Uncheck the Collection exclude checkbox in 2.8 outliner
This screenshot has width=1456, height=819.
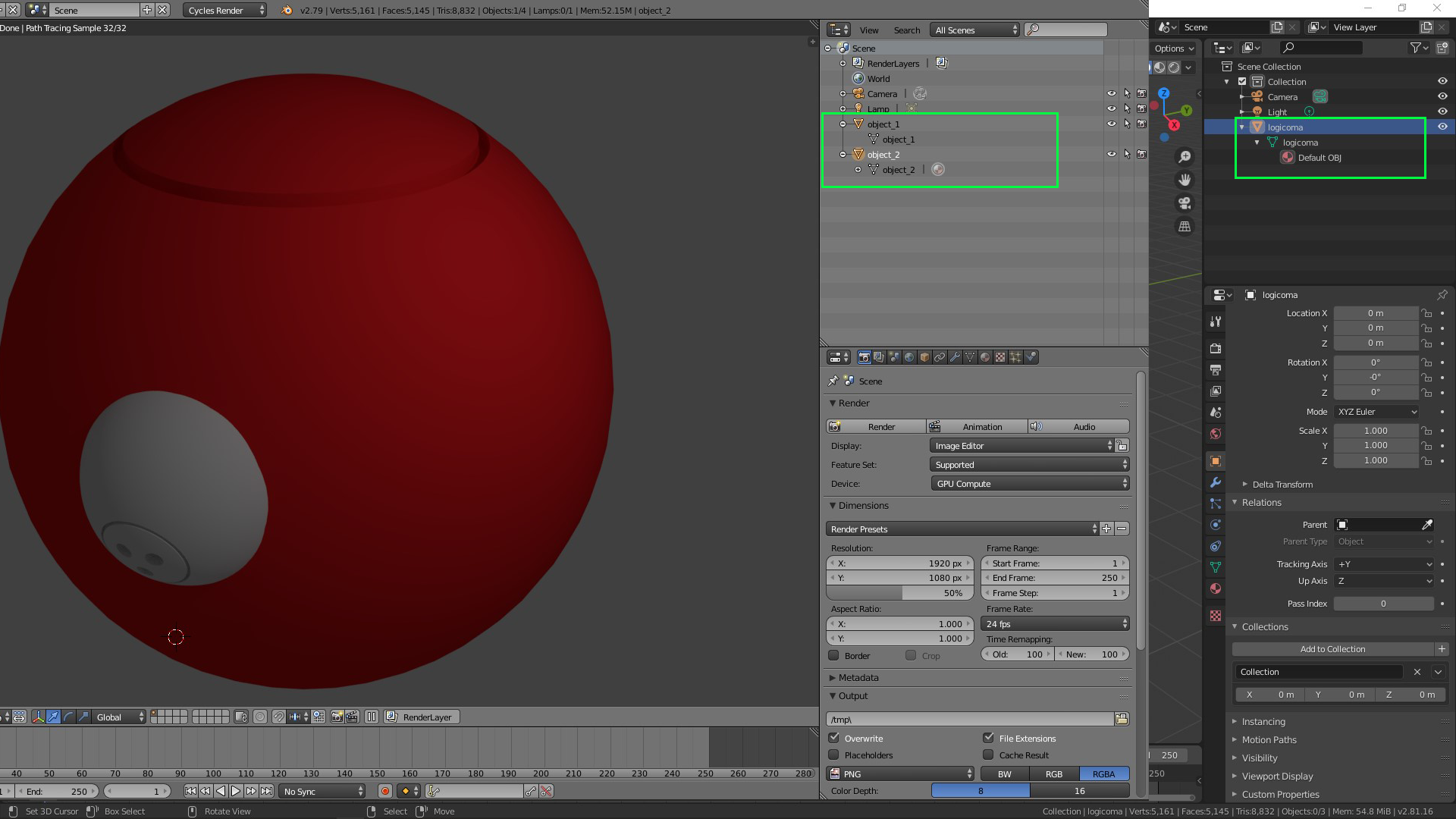(x=1242, y=81)
